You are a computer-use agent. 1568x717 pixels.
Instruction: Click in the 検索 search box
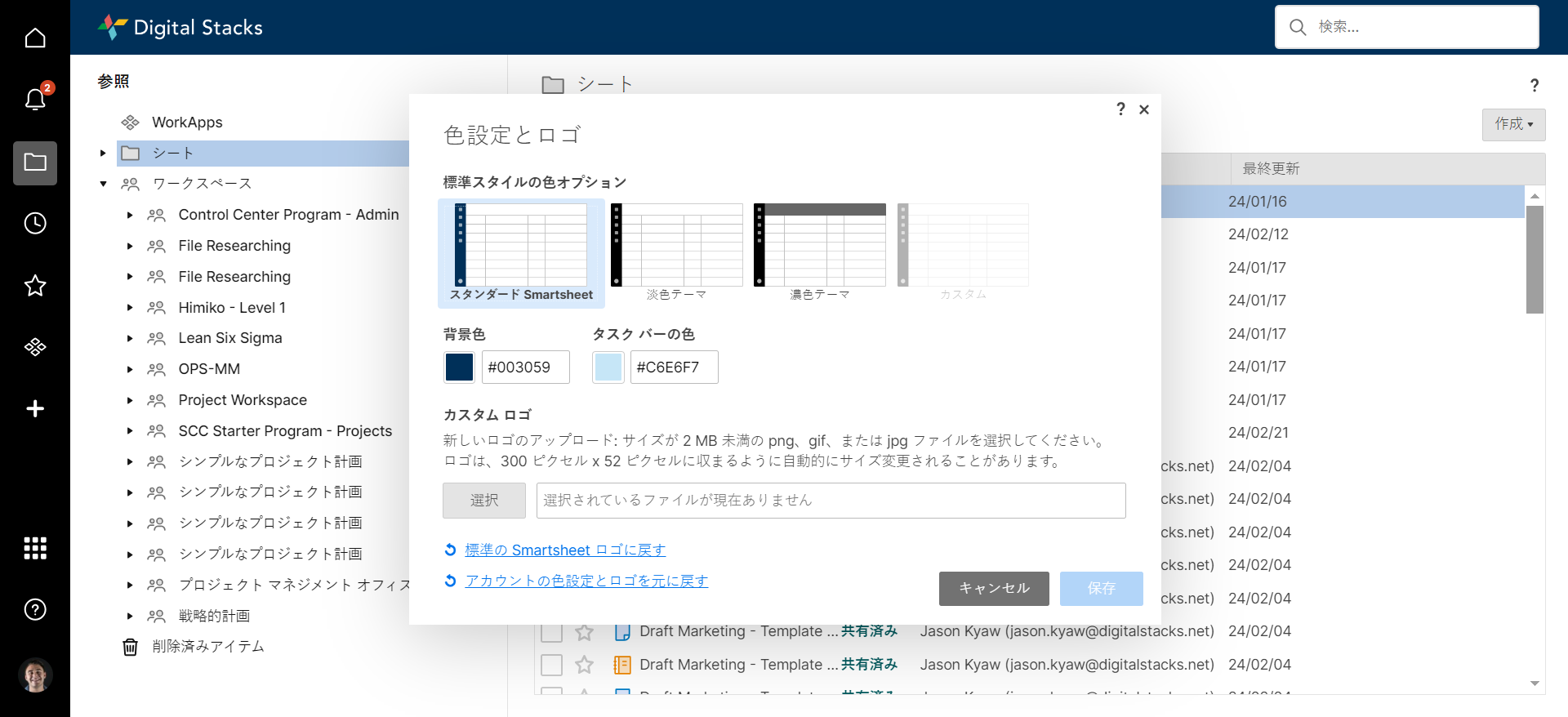1406,27
